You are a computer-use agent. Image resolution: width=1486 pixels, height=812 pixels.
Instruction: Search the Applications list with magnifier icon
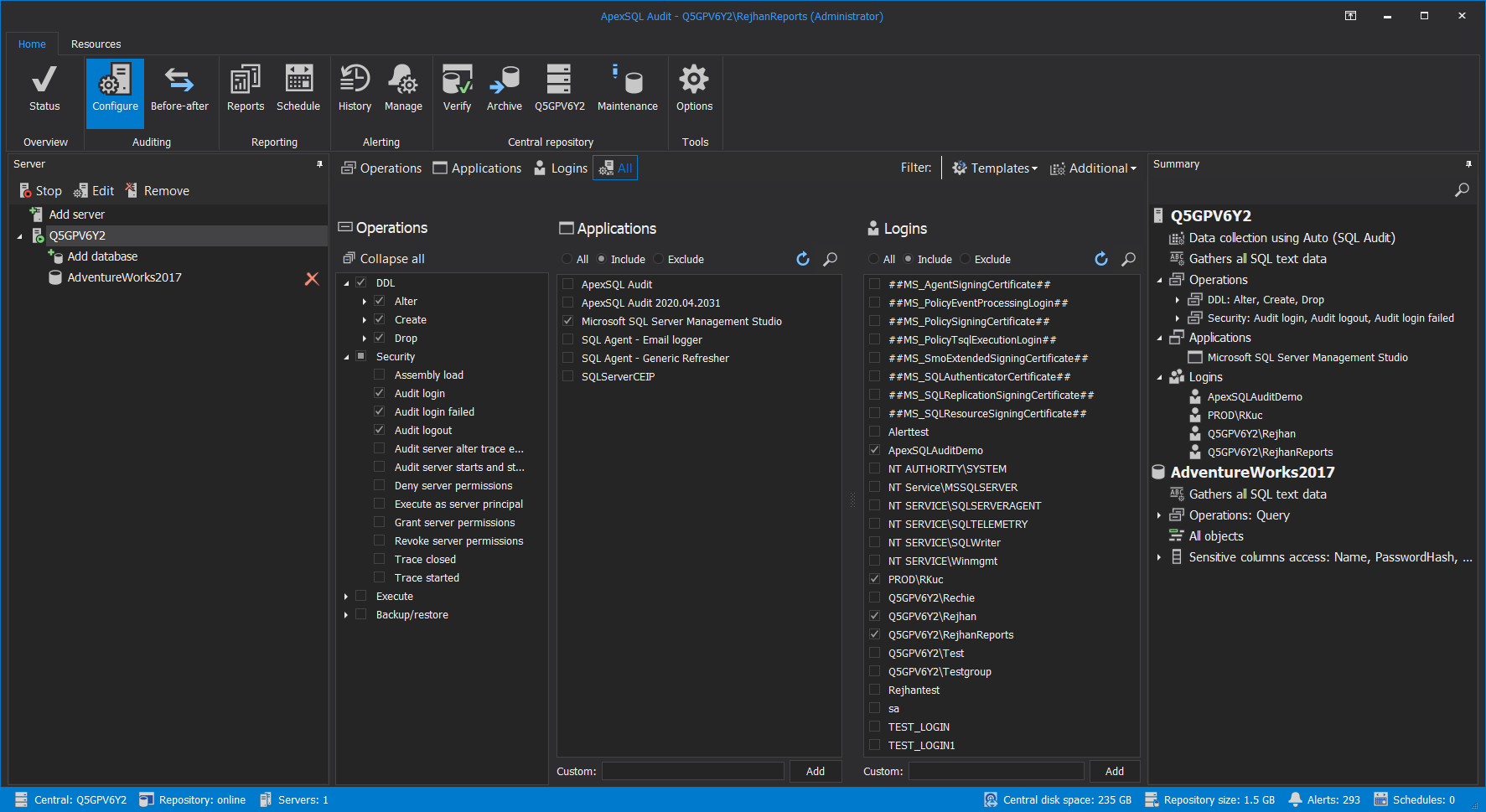coord(831,259)
